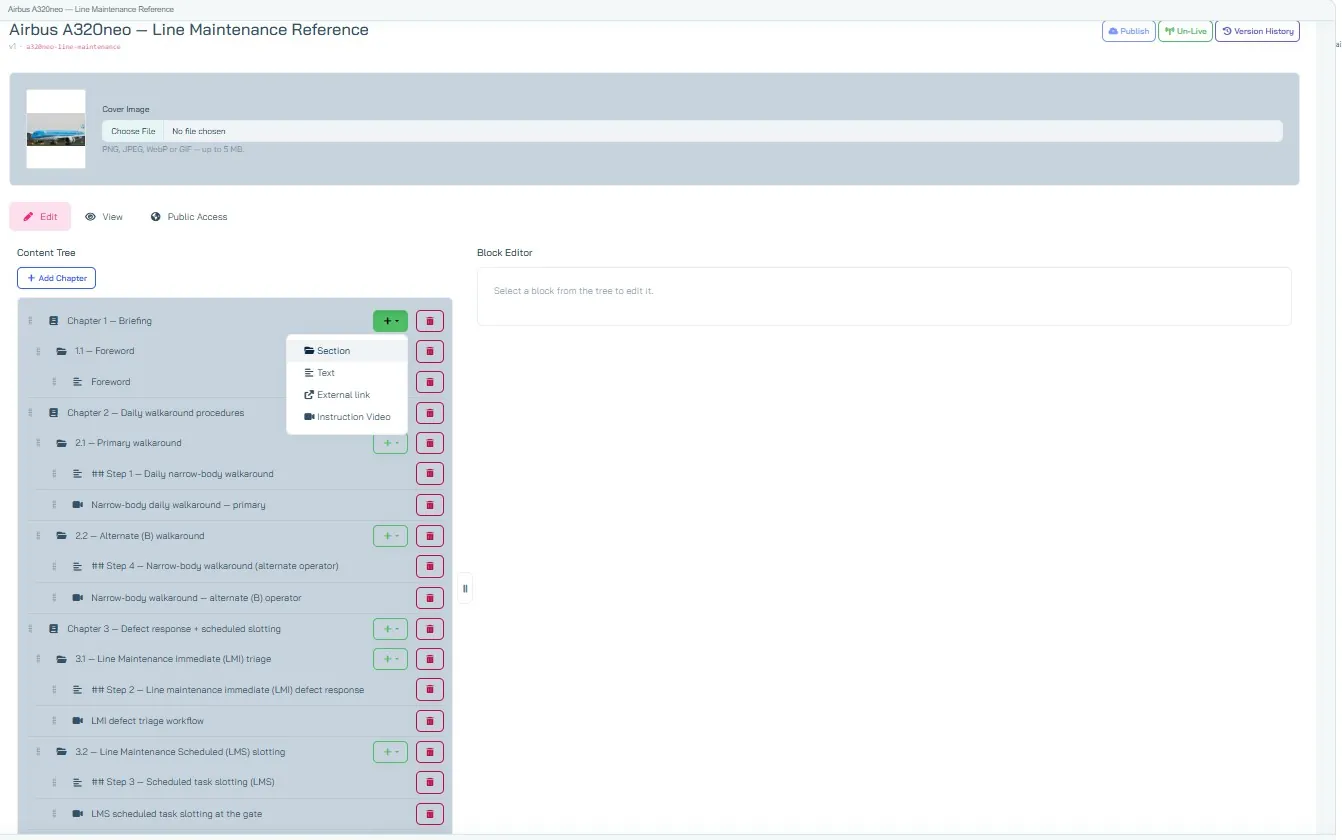1342x840 pixels.
Task: Delete section 3.1 LMI triage
Action: coord(430,659)
